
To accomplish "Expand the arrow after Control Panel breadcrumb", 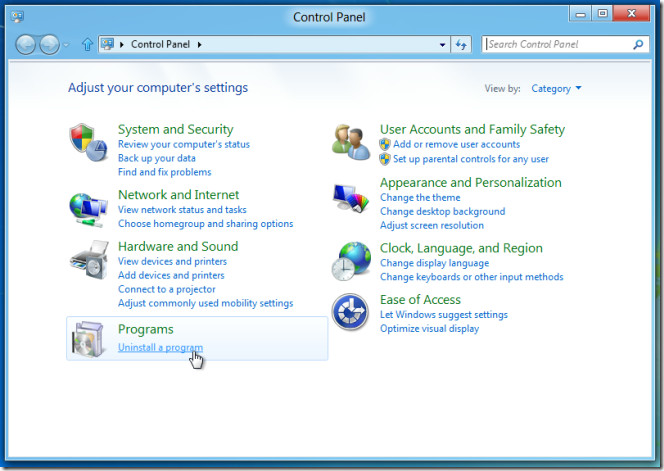I will (199, 44).
